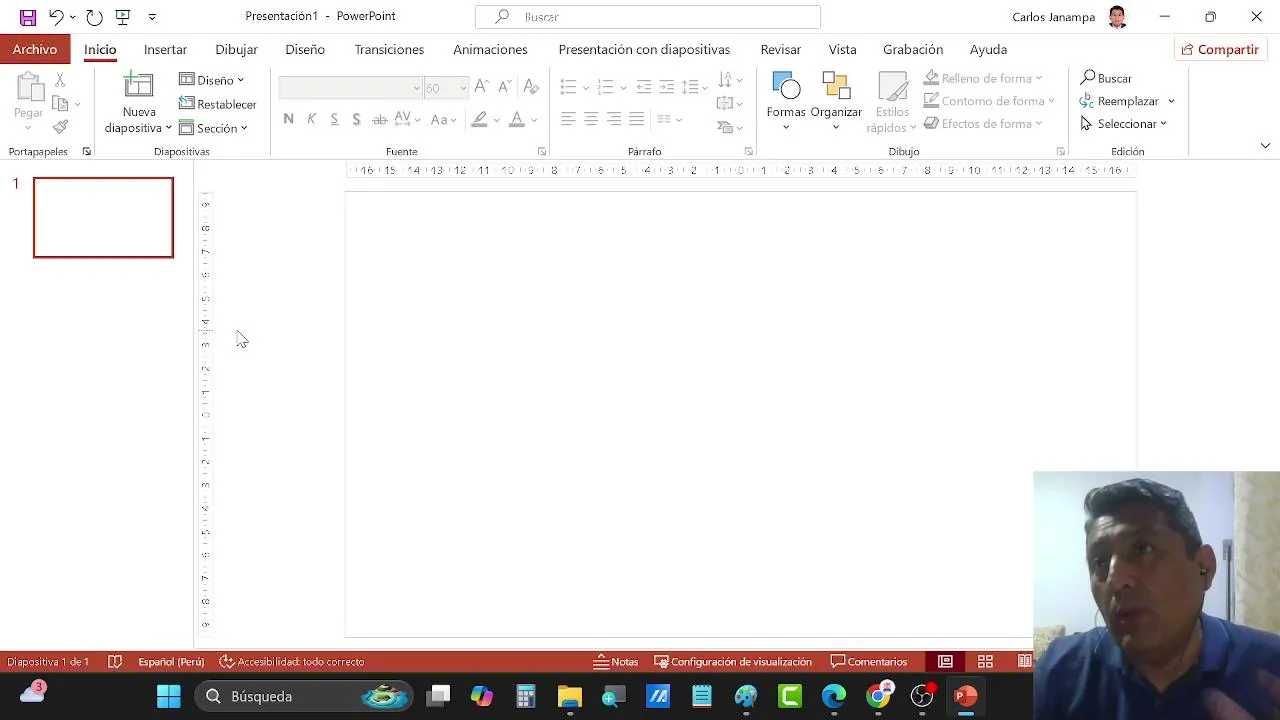Screen dimensions: 1280x720
Task: Open the Archivo tab
Action: pyautogui.click(x=35, y=49)
